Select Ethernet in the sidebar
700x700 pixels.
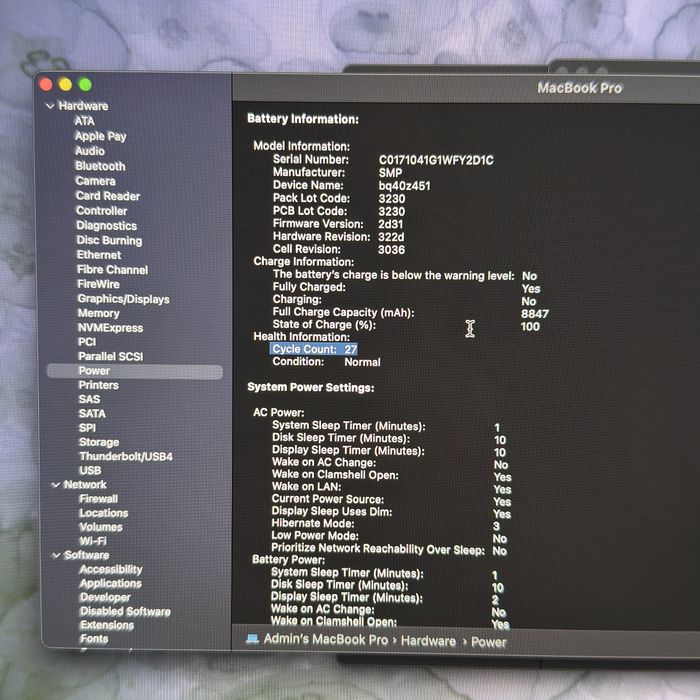point(99,255)
